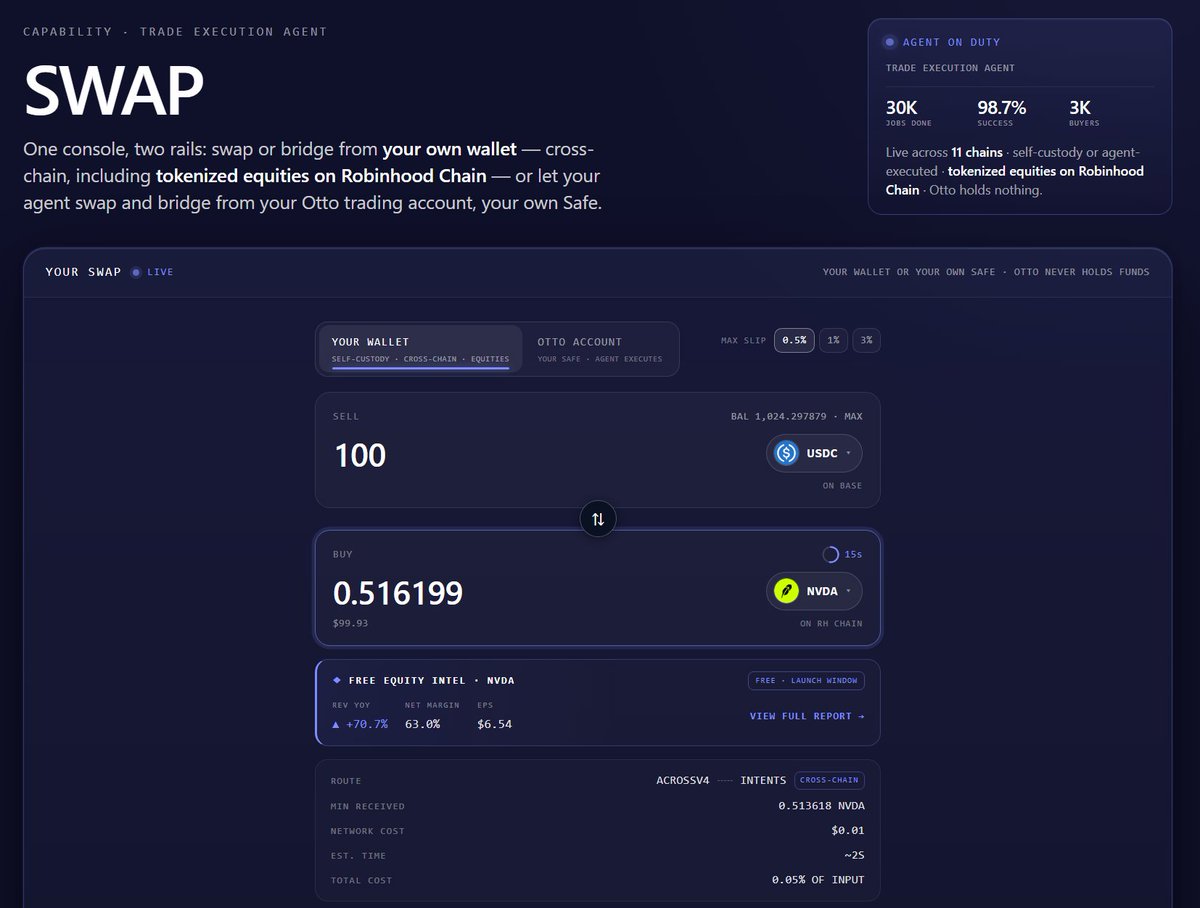Open the USDC sell token dropdown
This screenshot has width=1200, height=908.
[814, 453]
